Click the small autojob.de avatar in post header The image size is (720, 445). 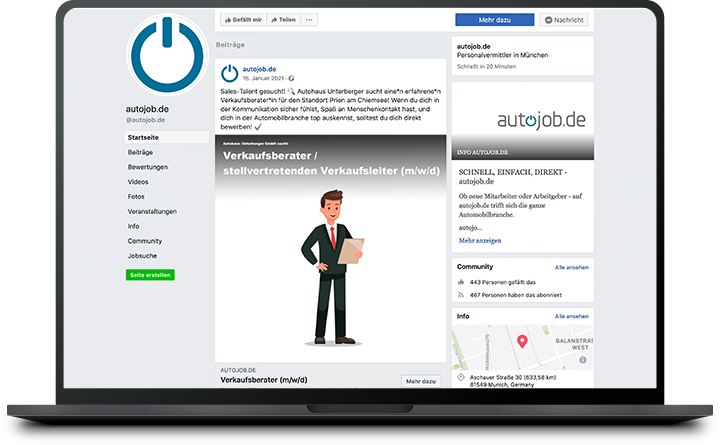(230, 73)
